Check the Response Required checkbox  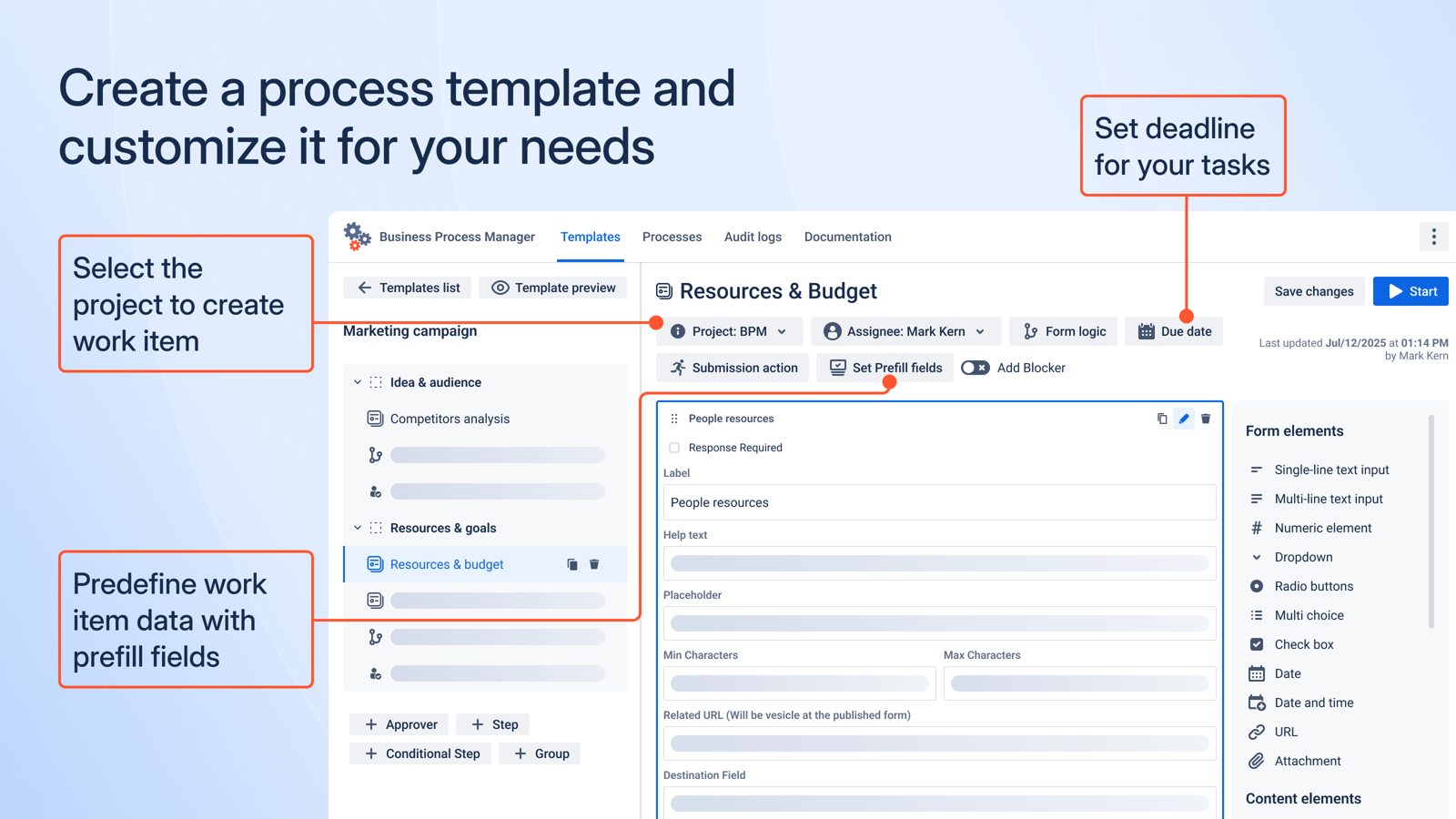point(674,448)
